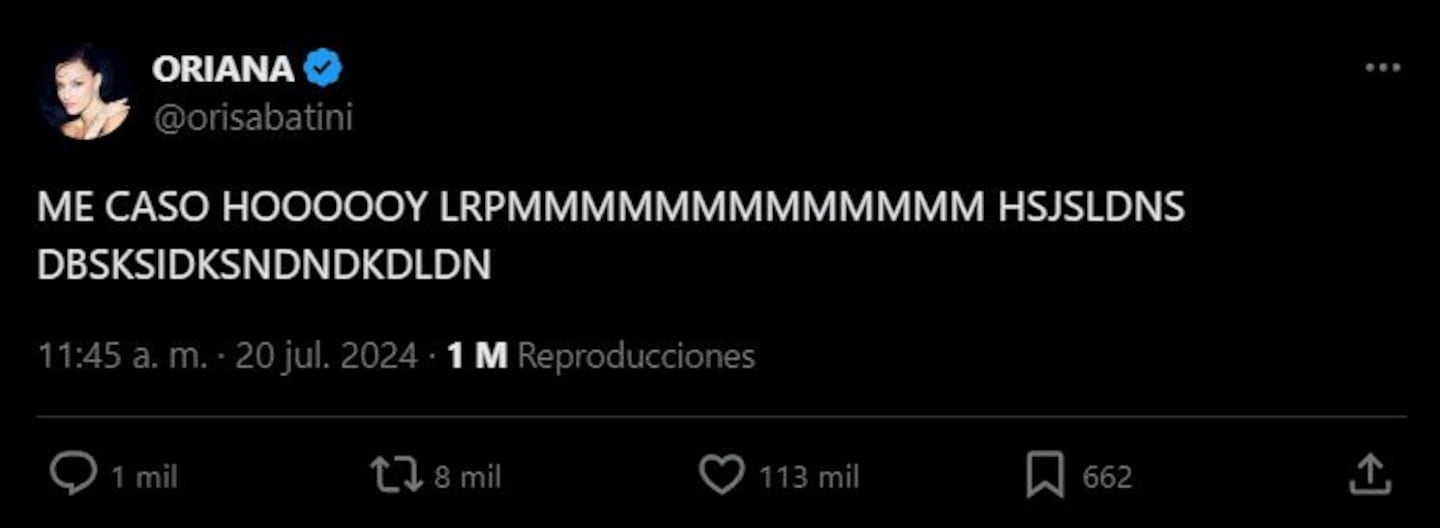Open the three-dot more options menu
Viewport: 1440px width, 528px height.
click(x=1383, y=68)
